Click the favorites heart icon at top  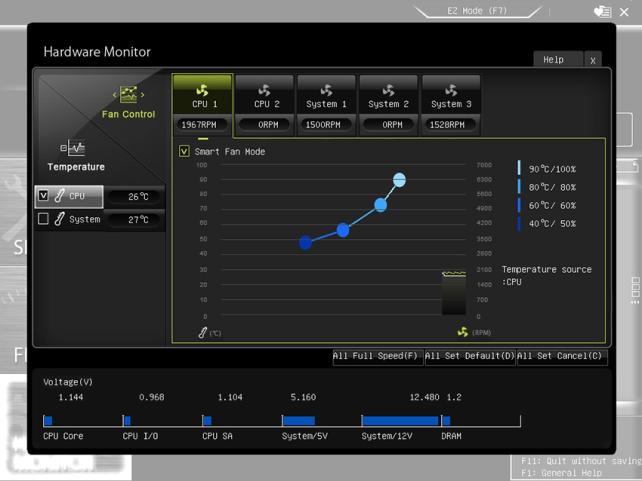(x=602, y=11)
